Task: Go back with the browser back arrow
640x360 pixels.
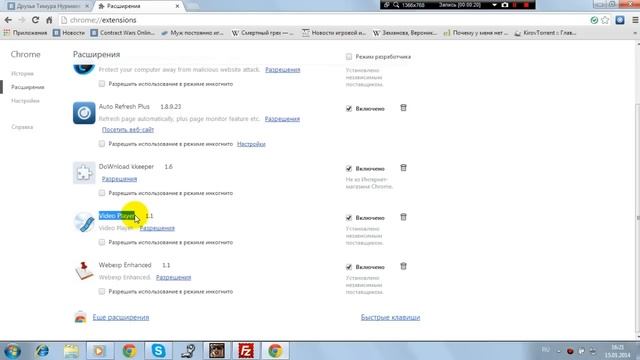Action: [x=8, y=20]
